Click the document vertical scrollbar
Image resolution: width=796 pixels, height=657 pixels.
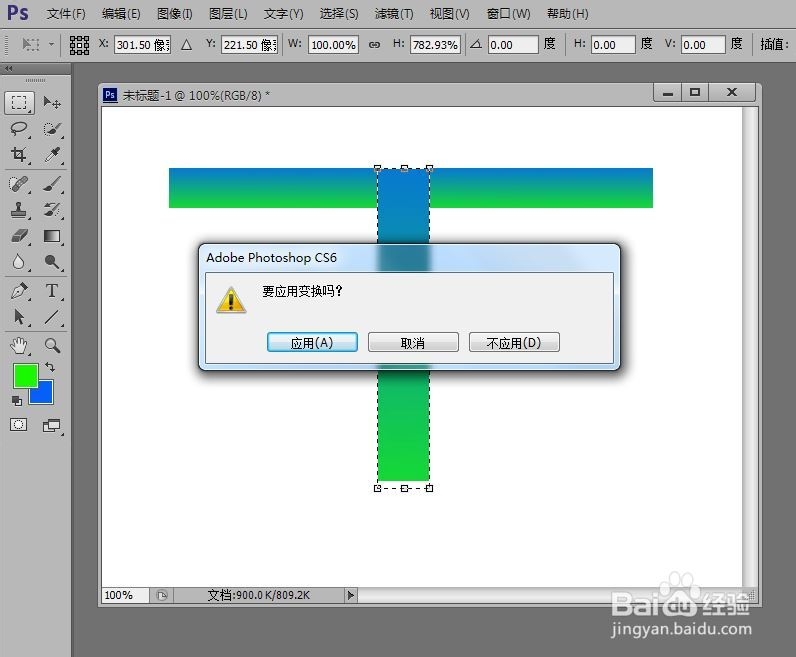749,345
